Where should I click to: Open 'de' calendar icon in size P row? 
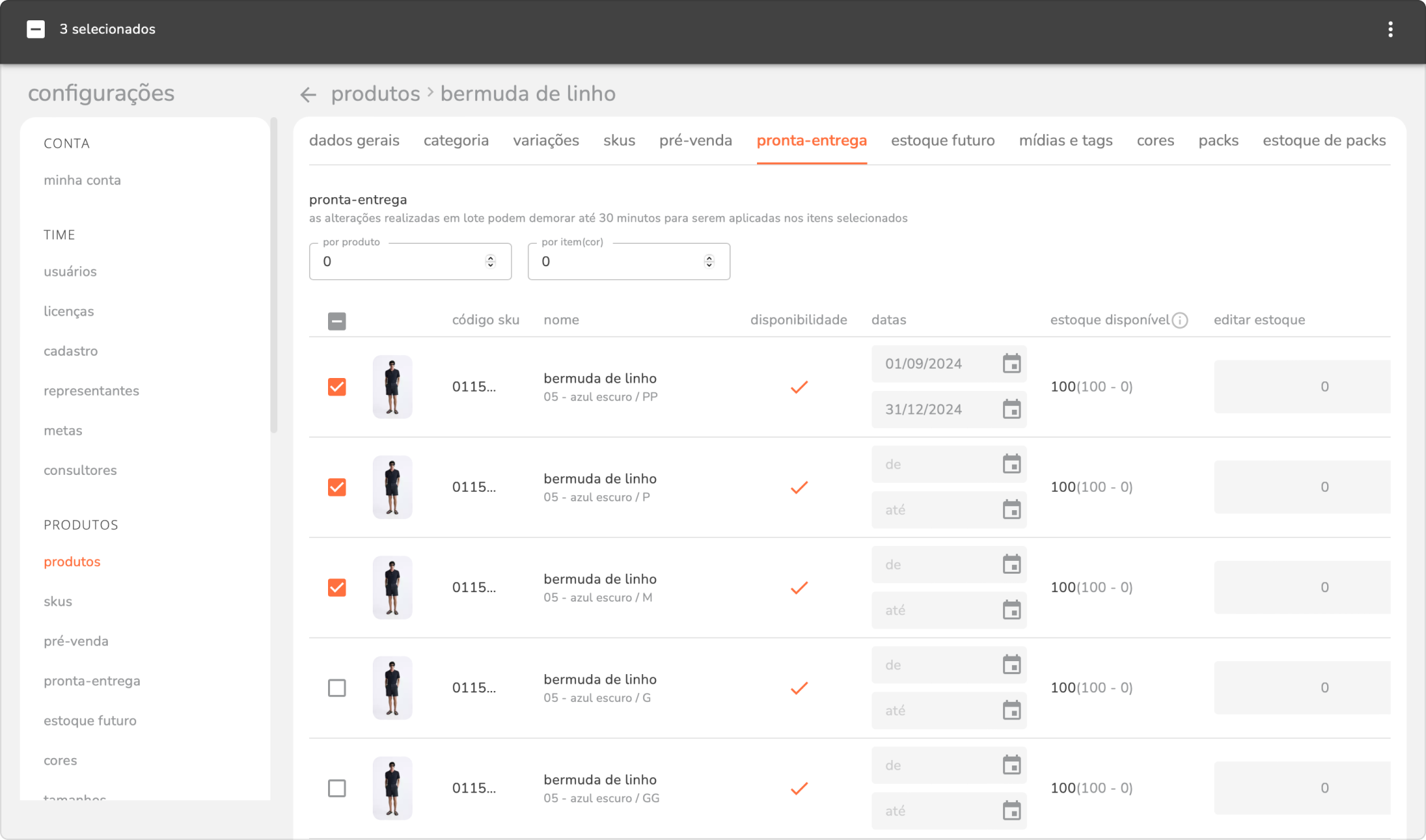coord(1011,464)
